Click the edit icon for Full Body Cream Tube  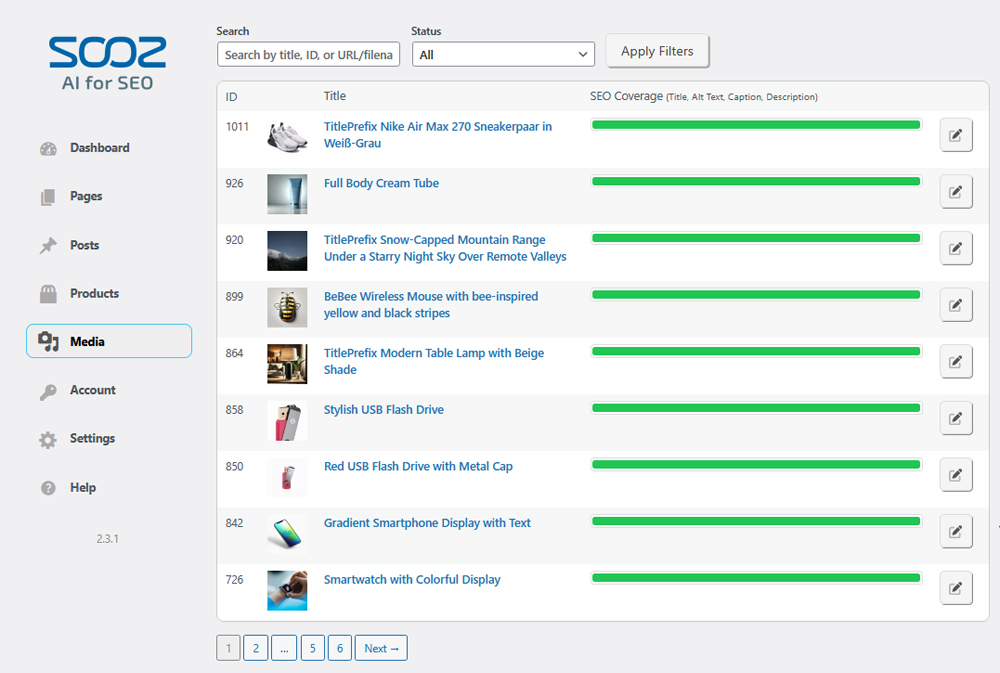click(956, 192)
